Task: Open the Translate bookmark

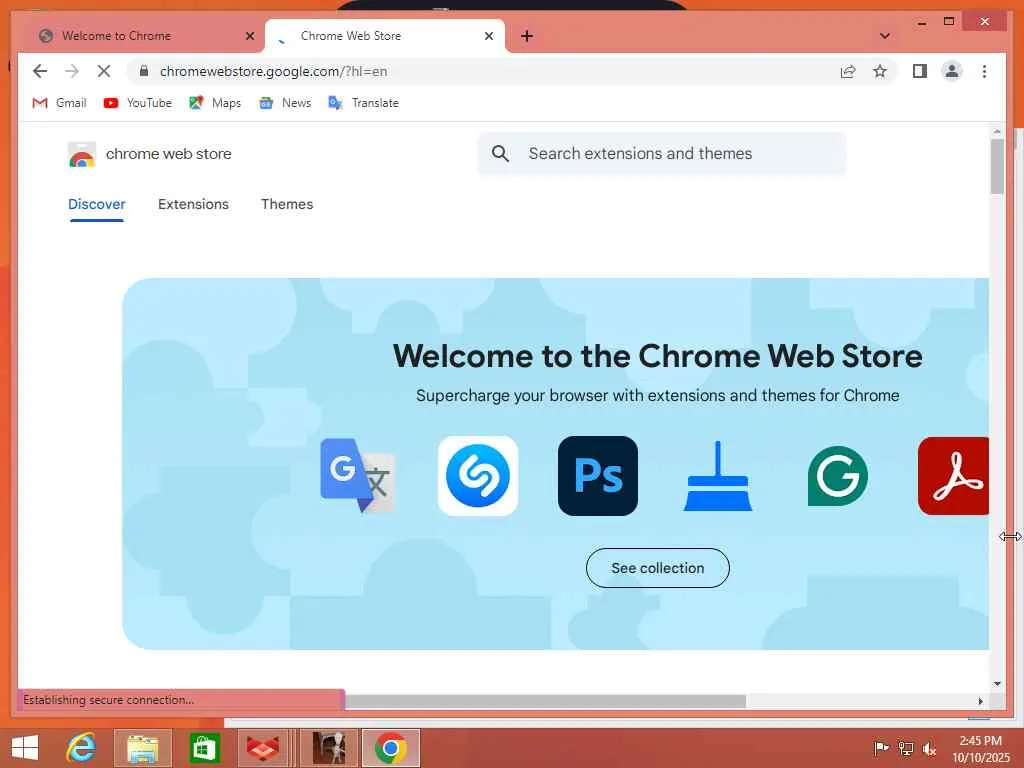Action: coord(363,103)
